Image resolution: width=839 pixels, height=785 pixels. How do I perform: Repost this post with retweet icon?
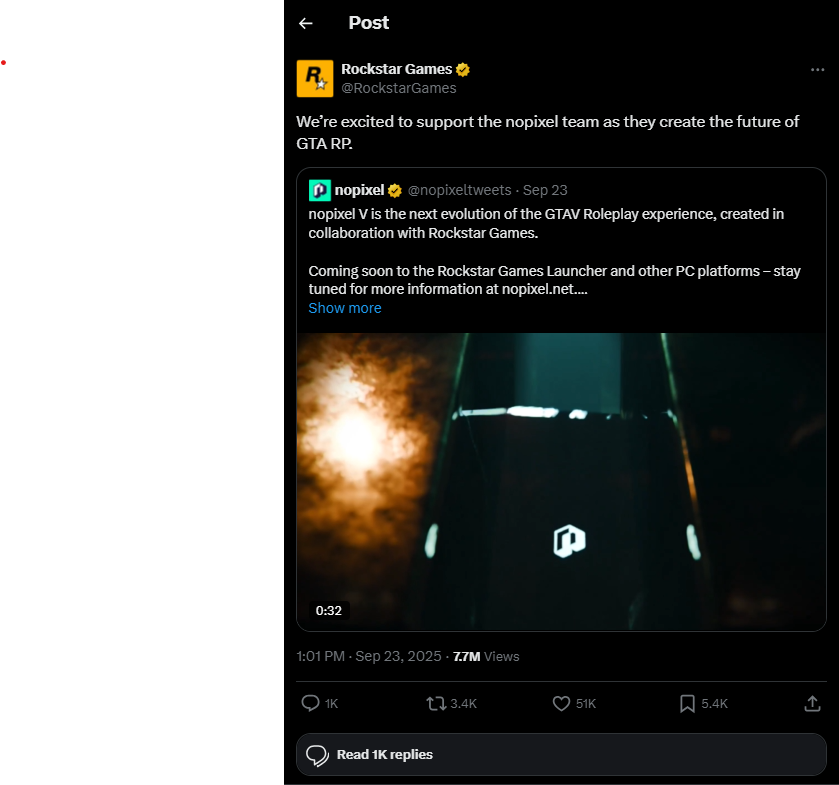(436, 704)
